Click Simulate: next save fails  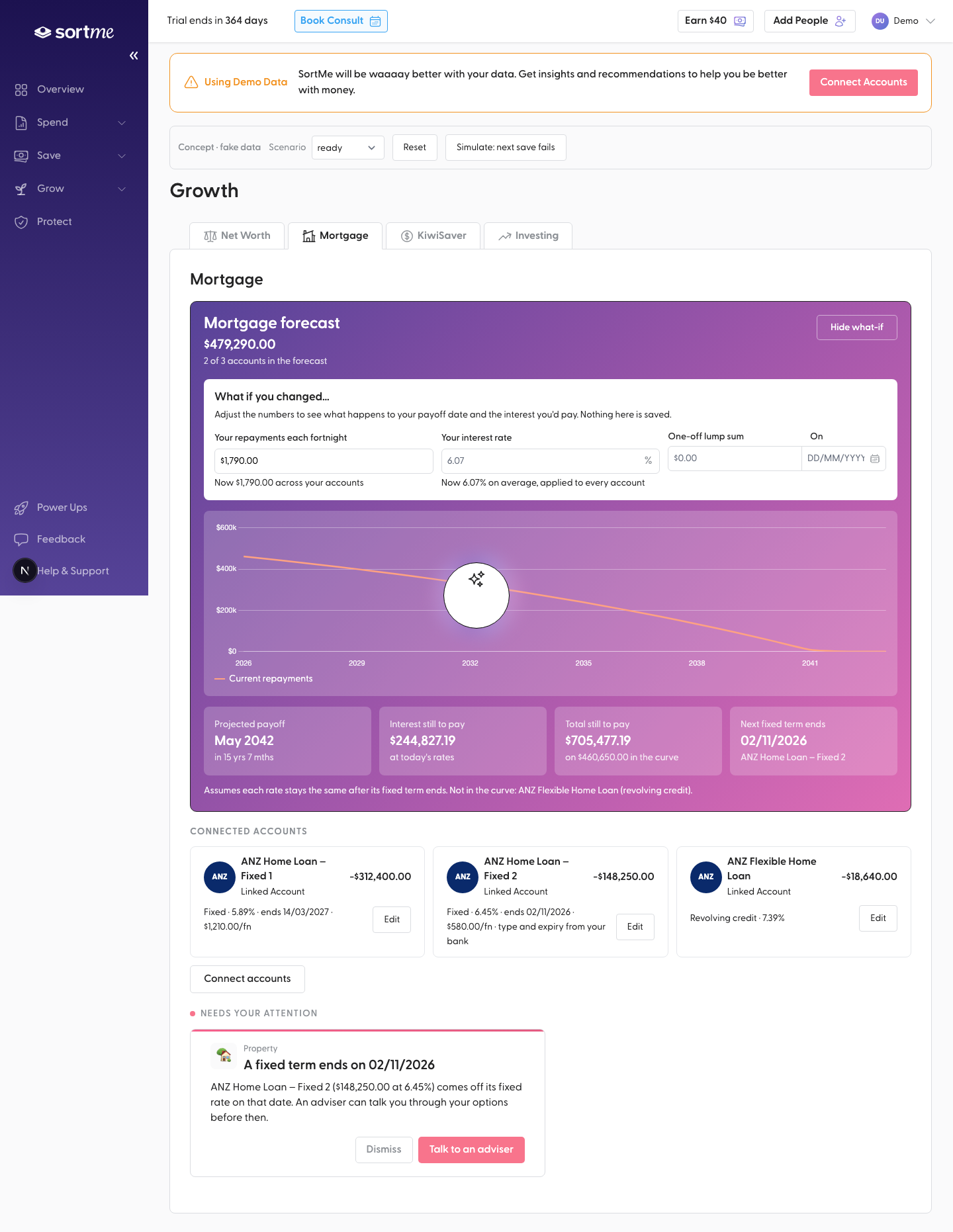506,148
